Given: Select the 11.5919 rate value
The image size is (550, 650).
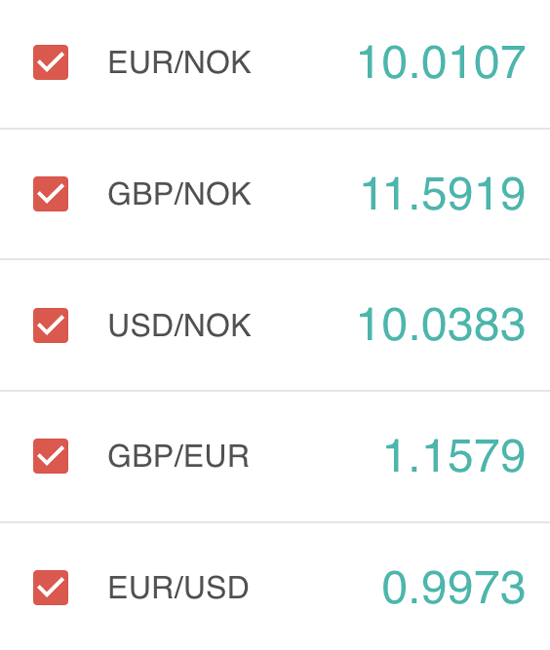Looking at the screenshot, I should click(443, 194).
